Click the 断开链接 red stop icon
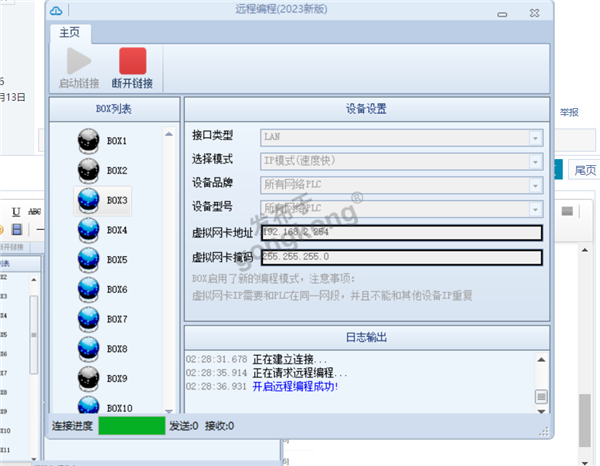Screen dimensions: 600x466 coord(132,62)
